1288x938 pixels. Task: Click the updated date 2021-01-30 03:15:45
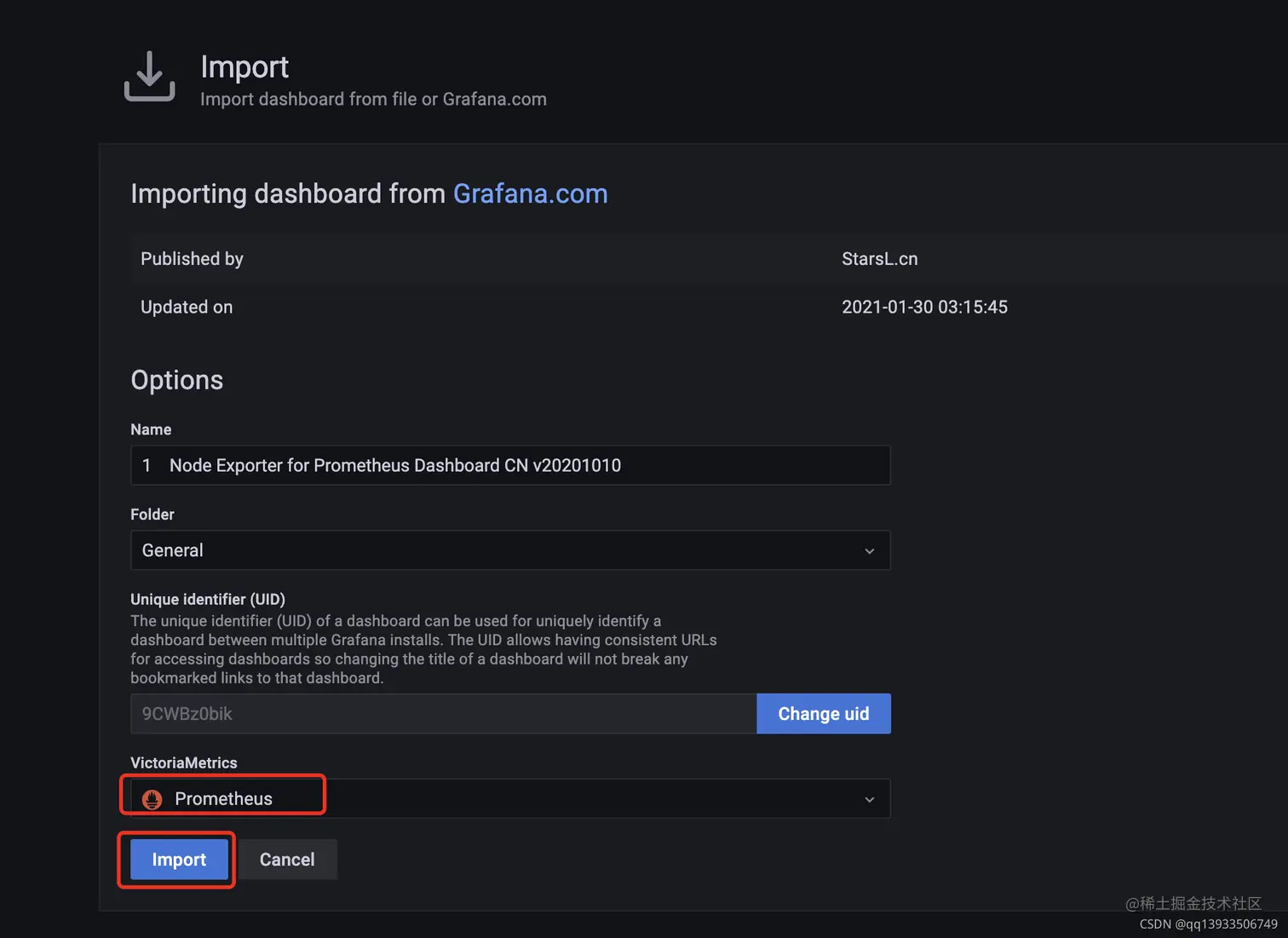click(x=924, y=307)
